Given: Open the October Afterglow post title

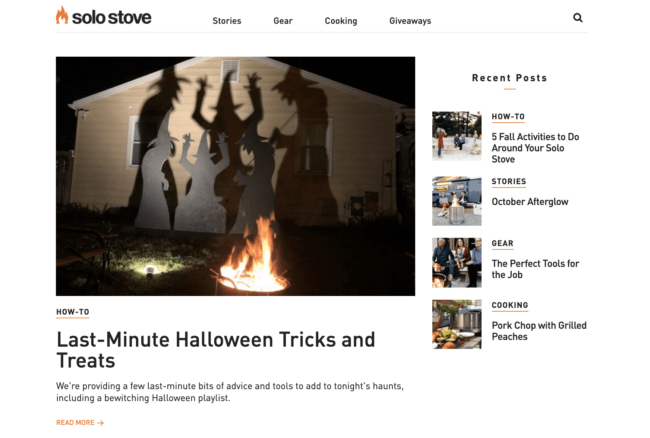Looking at the screenshot, I should click(x=529, y=202).
